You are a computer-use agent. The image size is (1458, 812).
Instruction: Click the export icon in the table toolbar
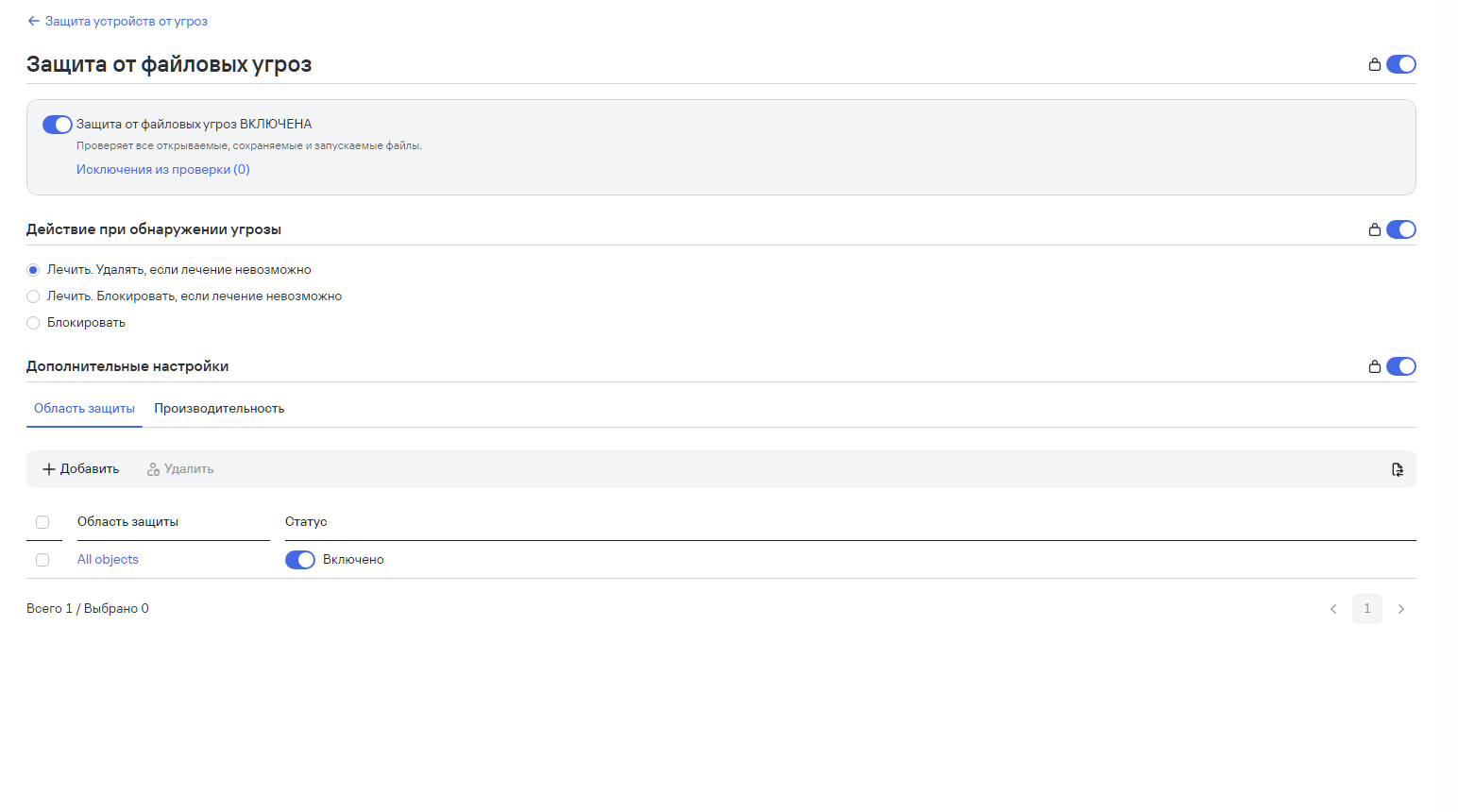pos(1398,469)
